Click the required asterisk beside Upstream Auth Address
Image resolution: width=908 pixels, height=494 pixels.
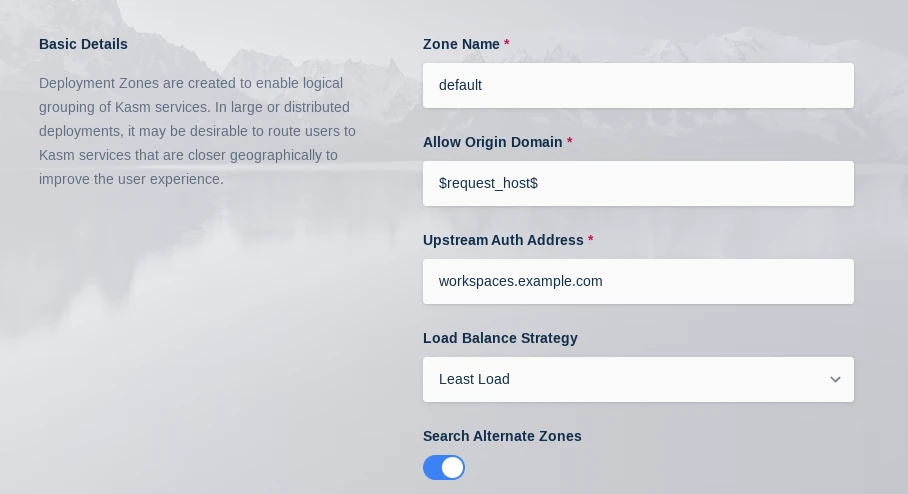click(591, 240)
